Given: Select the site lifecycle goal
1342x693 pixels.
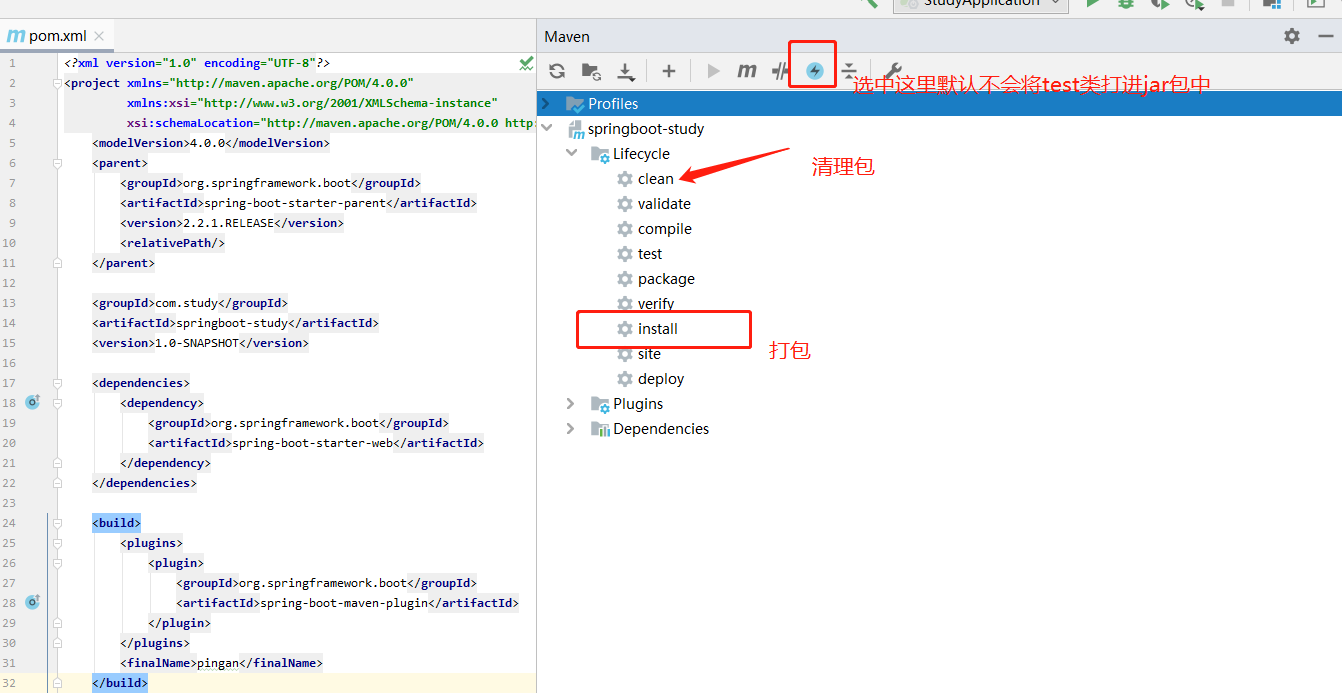Looking at the screenshot, I should tap(649, 354).
